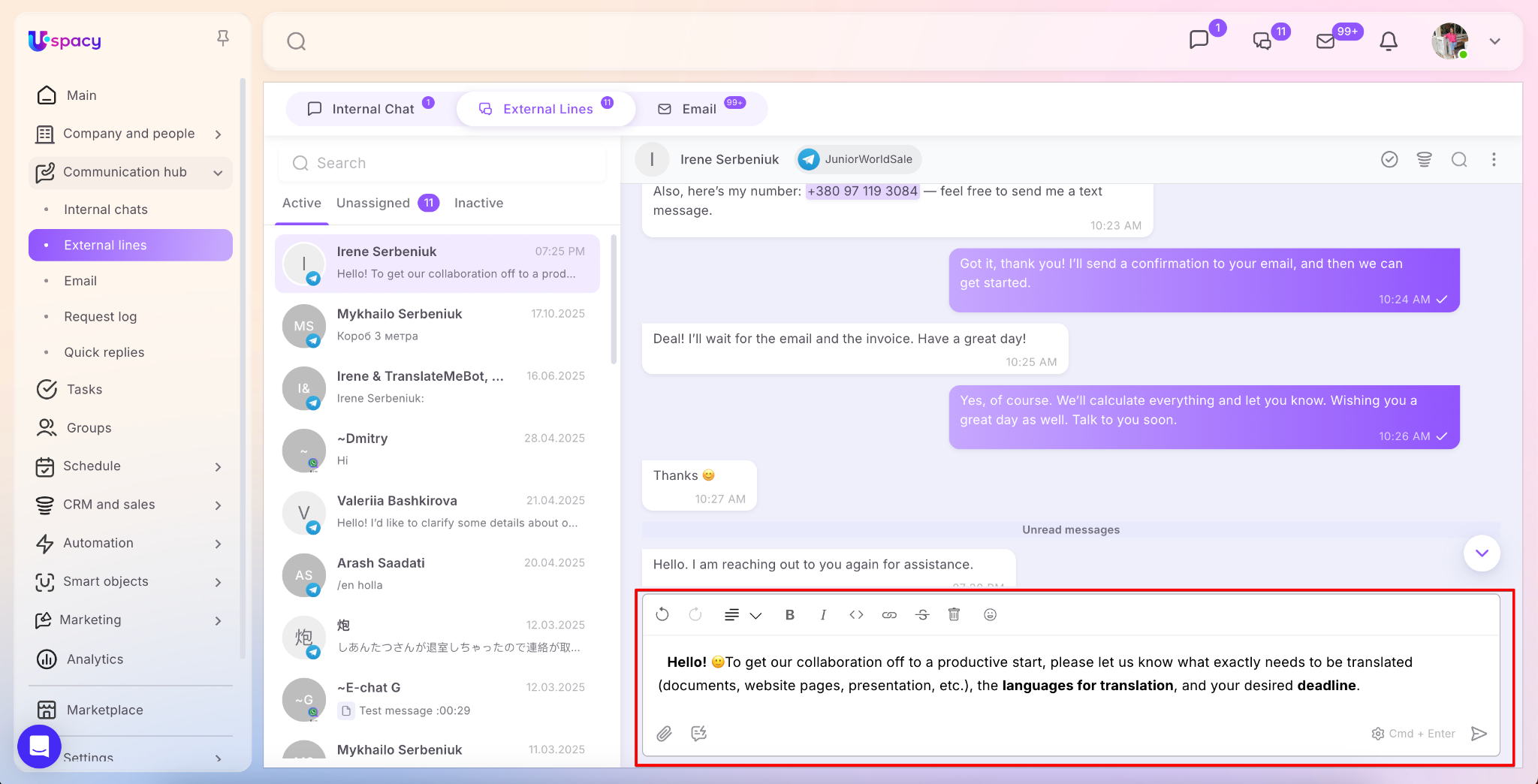Screen dimensions: 1538x784
Task: Toggle italic formatting in message editor
Action: [x=823, y=615]
